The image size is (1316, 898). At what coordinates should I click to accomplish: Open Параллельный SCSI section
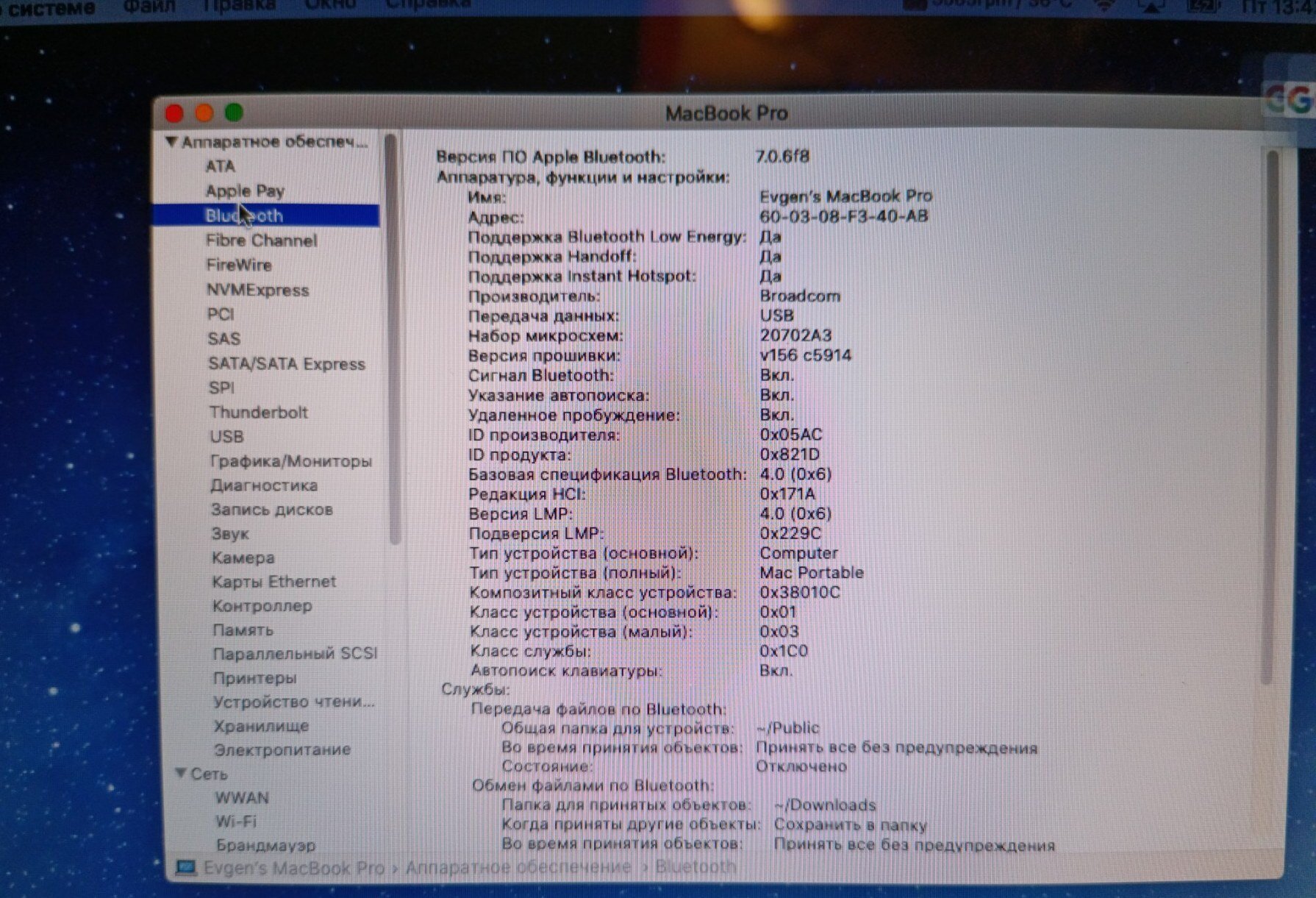pos(295,653)
